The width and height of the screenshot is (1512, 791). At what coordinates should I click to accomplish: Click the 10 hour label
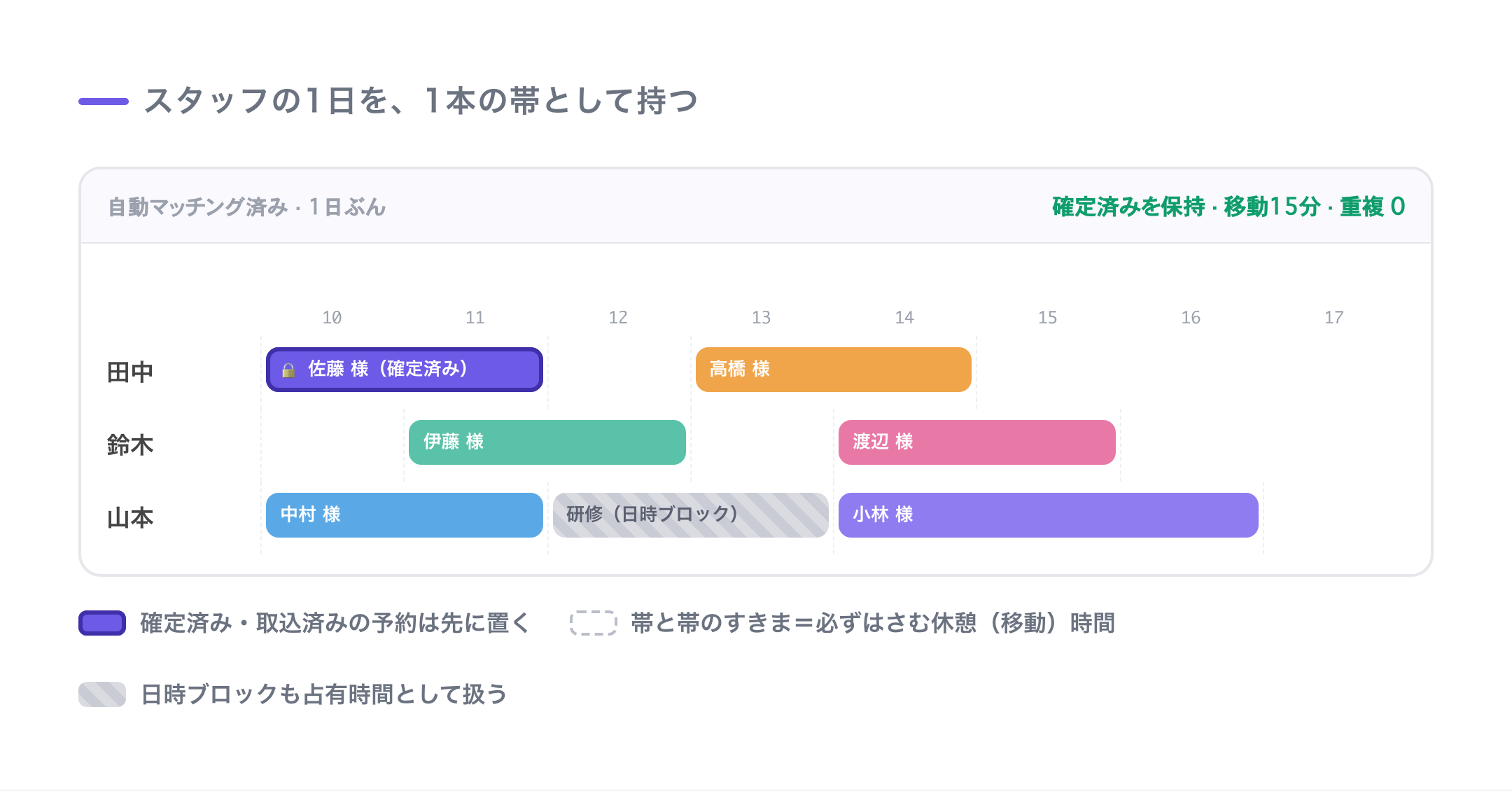pyautogui.click(x=332, y=318)
